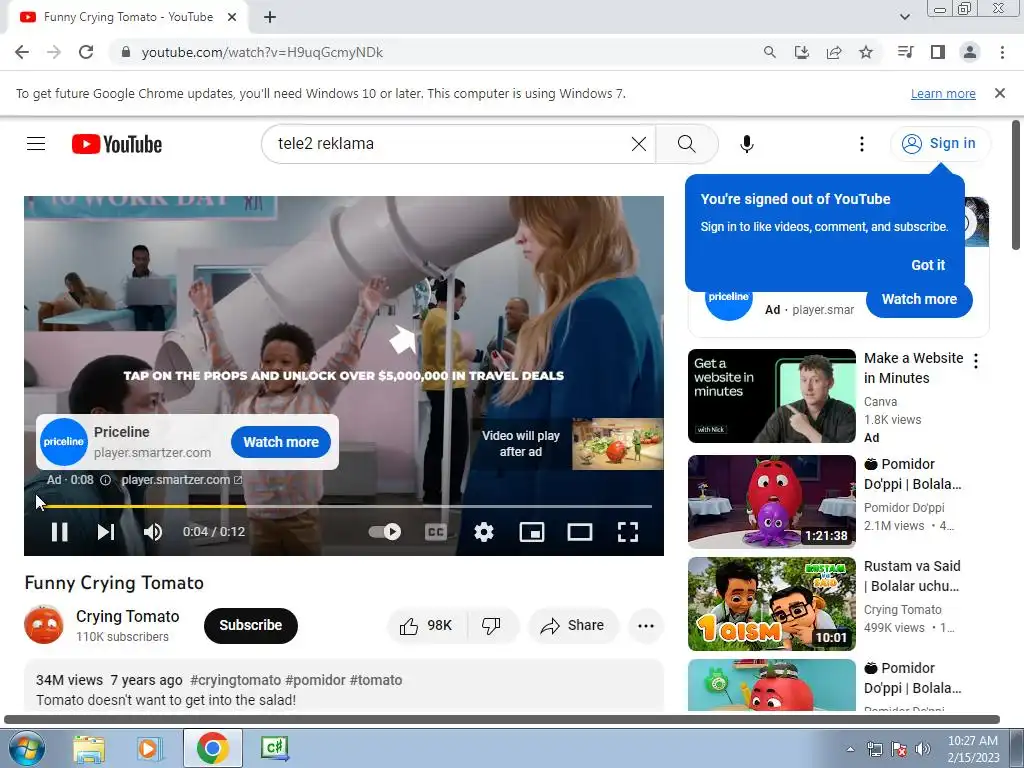Image resolution: width=1024 pixels, height=768 pixels.
Task: Close the Chrome update info banner
Action: (x=999, y=93)
